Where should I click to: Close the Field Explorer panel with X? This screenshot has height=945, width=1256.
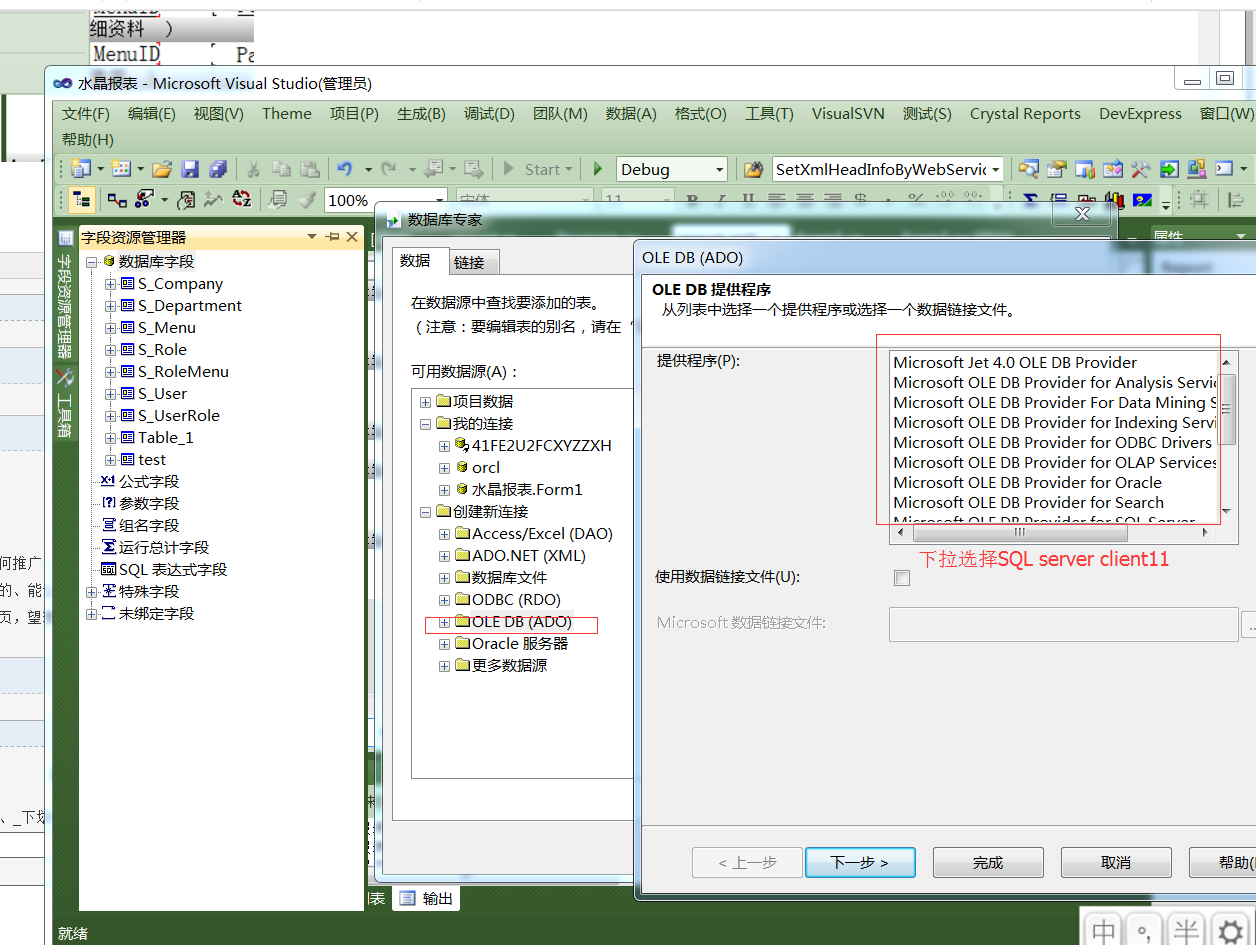pyautogui.click(x=352, y=237)
